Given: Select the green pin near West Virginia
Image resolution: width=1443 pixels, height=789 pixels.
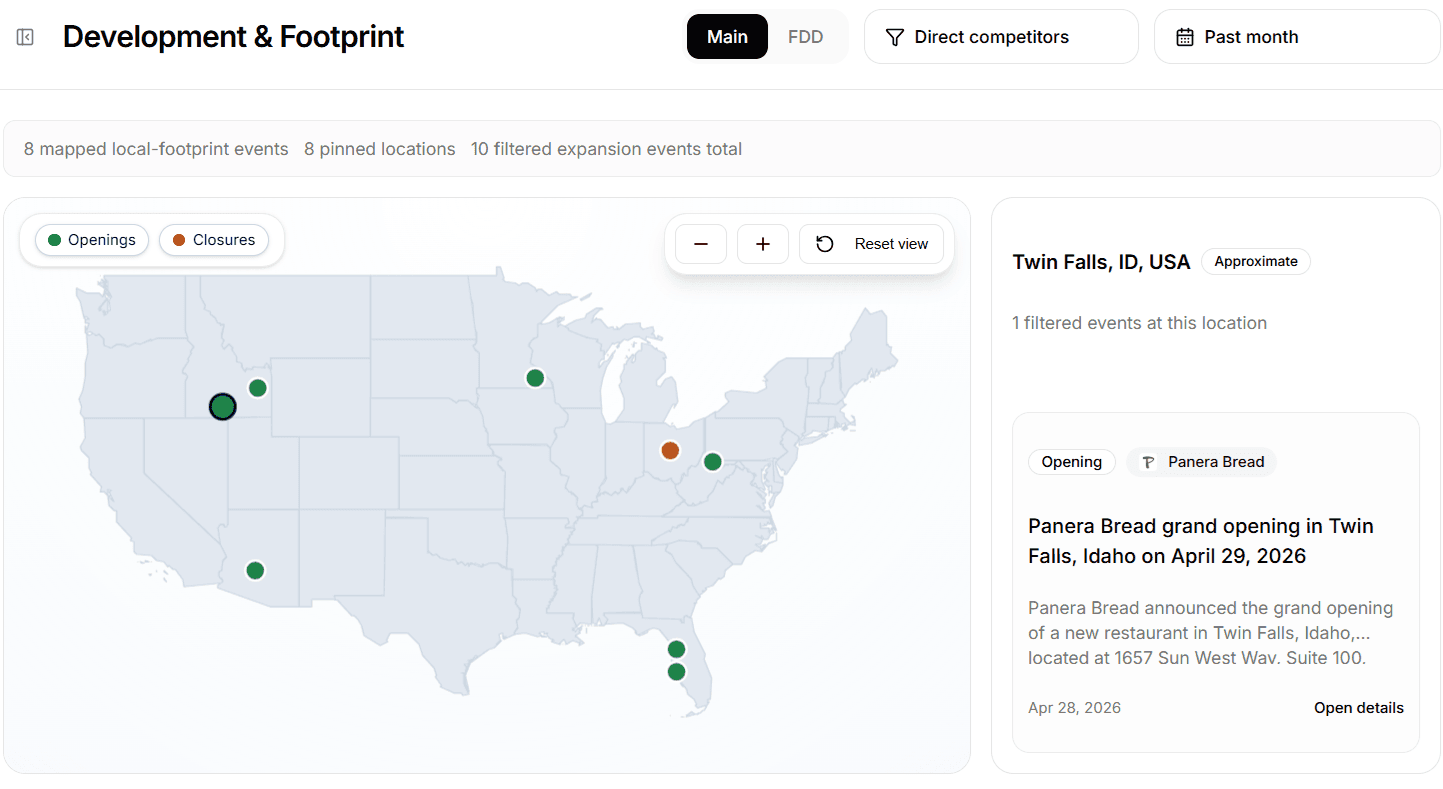Looking at the screenshot, I should point(712,461).
